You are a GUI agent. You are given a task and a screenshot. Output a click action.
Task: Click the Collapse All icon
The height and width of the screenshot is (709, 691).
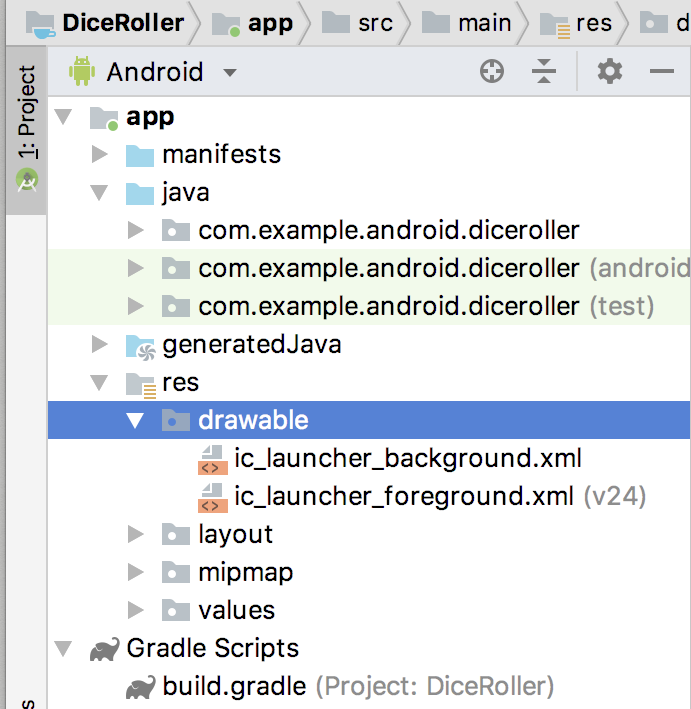click(x=543, y=72)
